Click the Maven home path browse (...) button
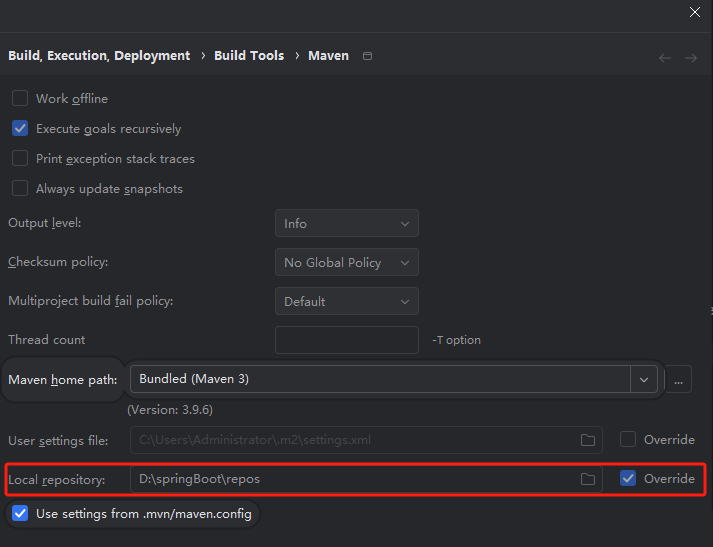The width and height of the screenshot is (713, 547). pyautogui.click(x=678, y=379)
